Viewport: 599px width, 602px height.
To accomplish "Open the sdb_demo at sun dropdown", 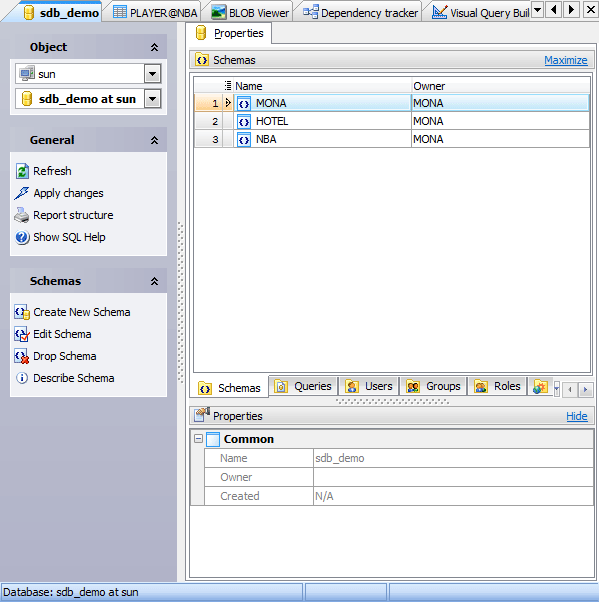I will pyautogui.click(x=152, y=99).
